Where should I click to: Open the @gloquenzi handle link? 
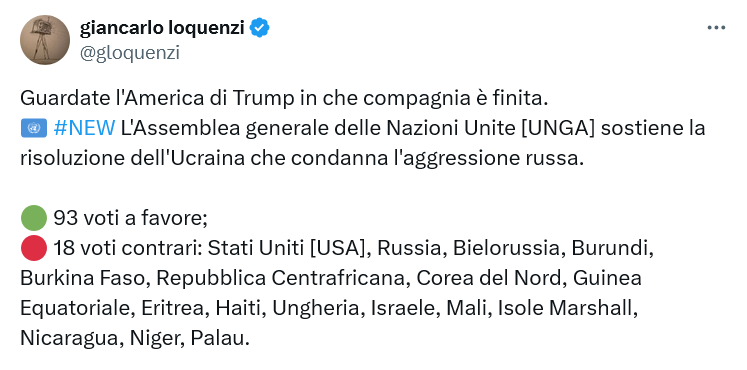(x=130, y=53)
